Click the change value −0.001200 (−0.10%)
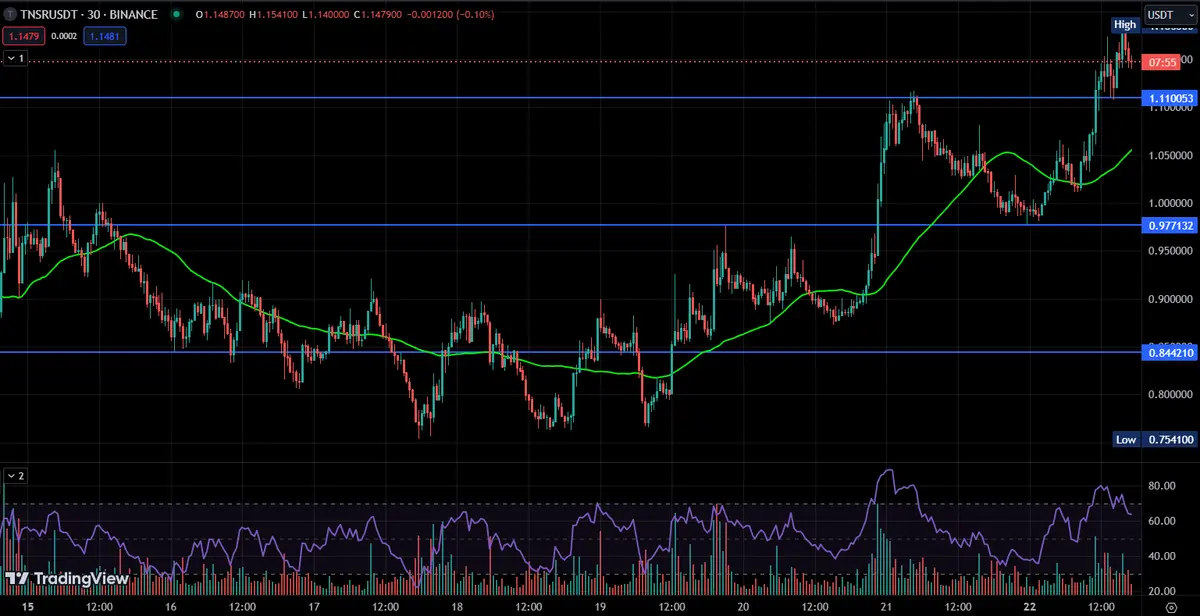This screenshot has height=616, width=1200. (450, 15)
